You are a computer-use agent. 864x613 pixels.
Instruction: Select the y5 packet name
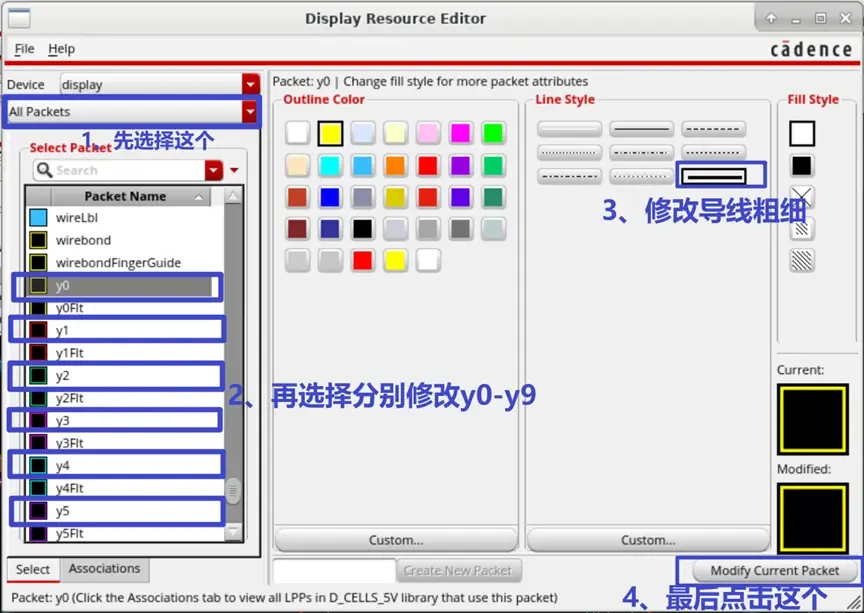click(62, 511)
